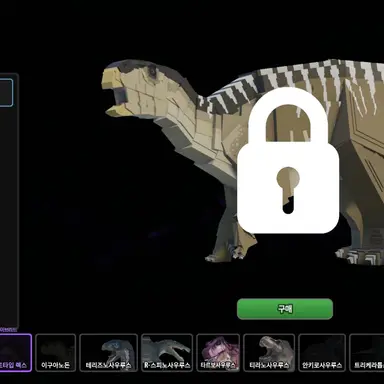Screen dimensions: 384x384
Task: Click the blue-outlined box in left panel
Action: point(6,93)
